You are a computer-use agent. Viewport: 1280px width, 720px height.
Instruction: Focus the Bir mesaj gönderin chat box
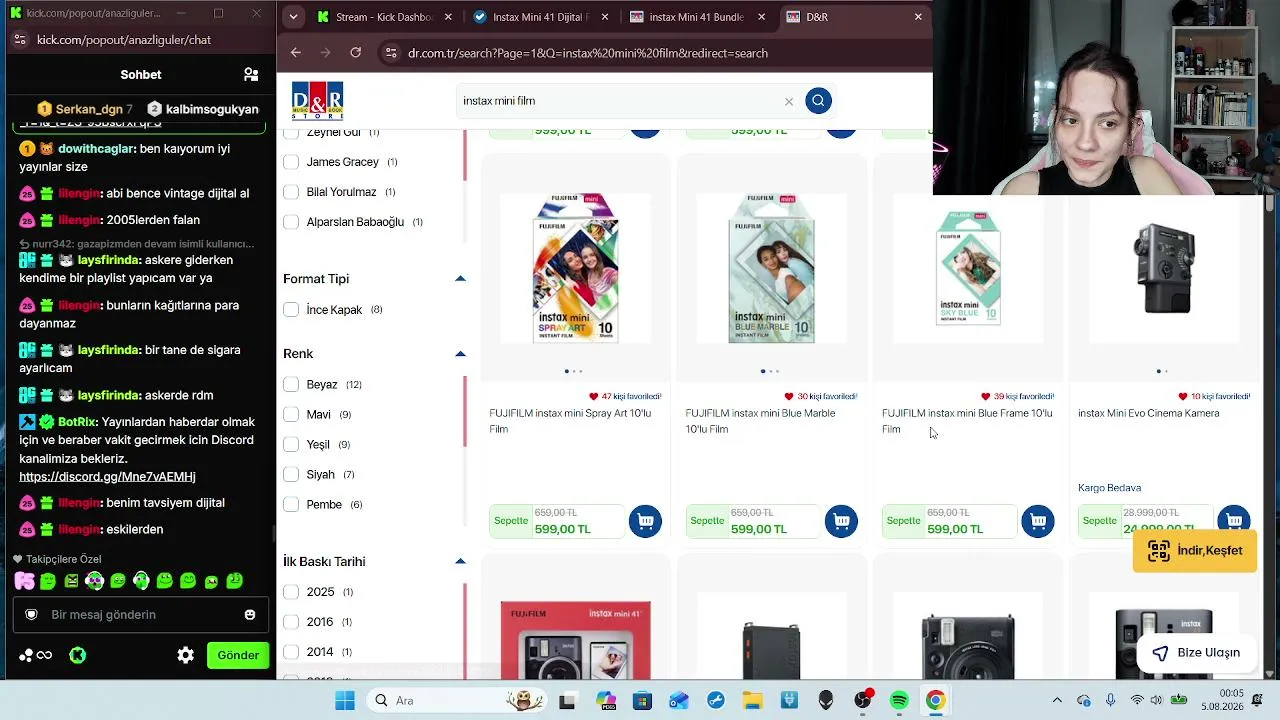(140, 615)
